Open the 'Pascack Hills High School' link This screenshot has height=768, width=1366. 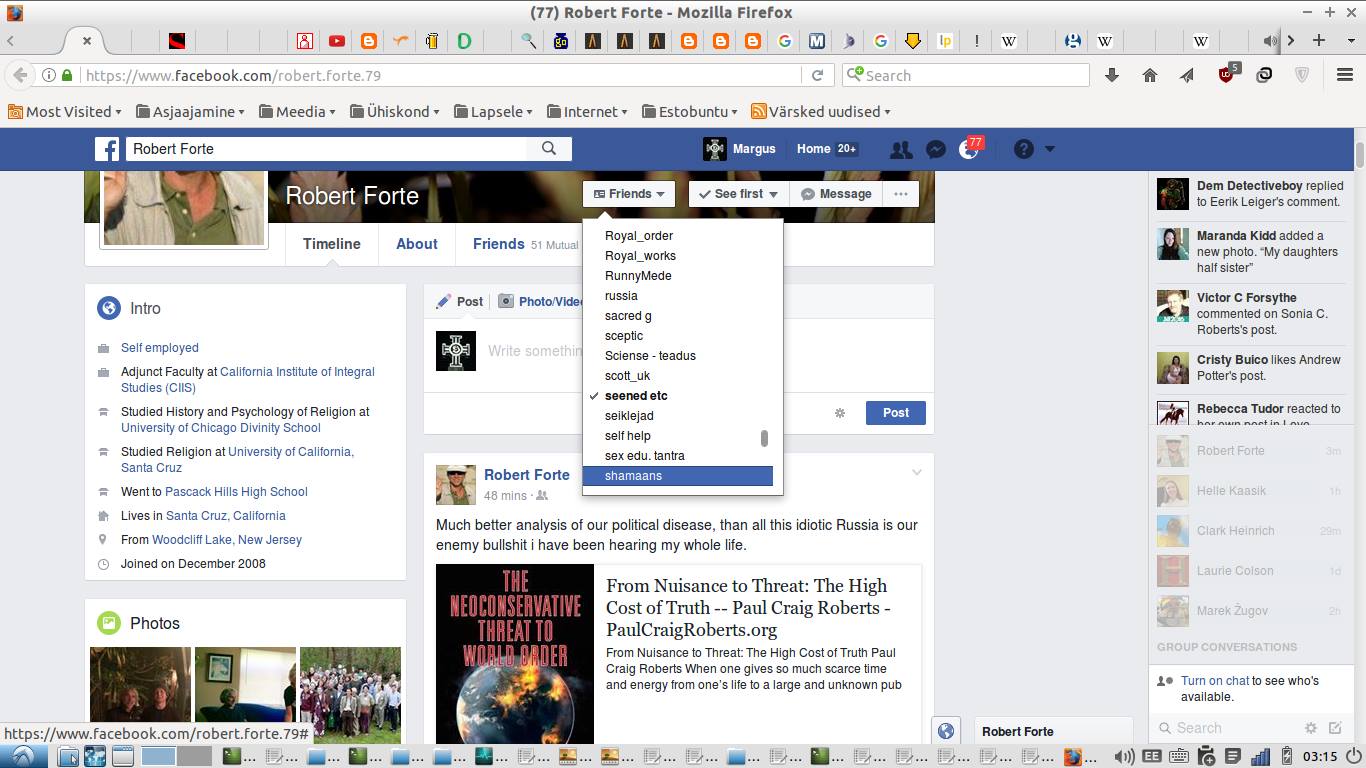click(x=236, y=492)
